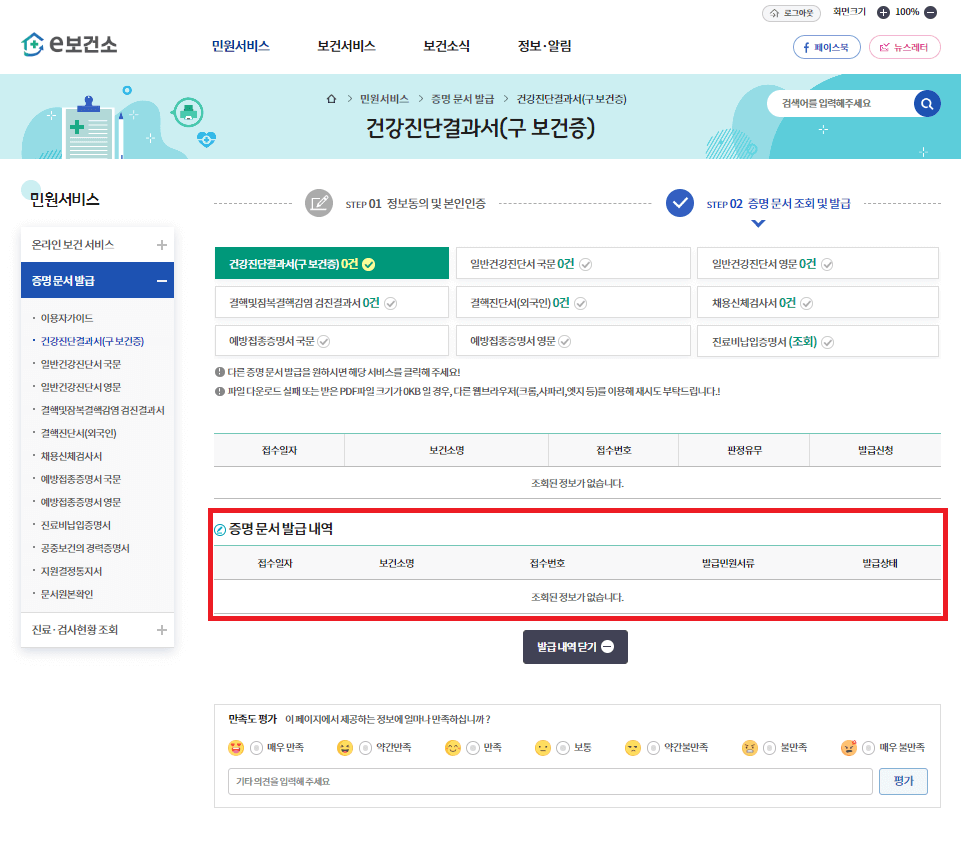Click the 발급 내역 닫기 button
Image resolution: width=961 pixels, height=841 pixels.
coord(575,646)
